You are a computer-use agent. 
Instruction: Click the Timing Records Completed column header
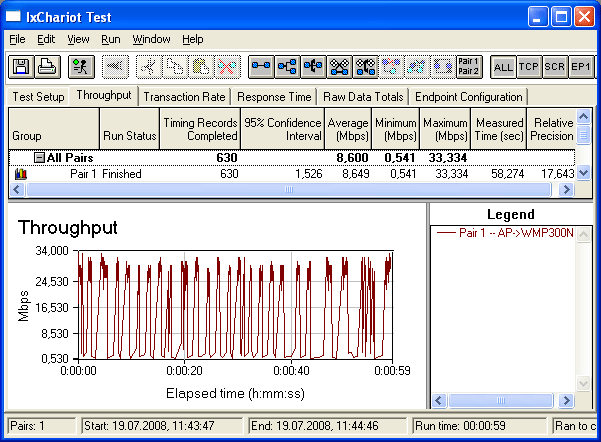pos(200,128)
